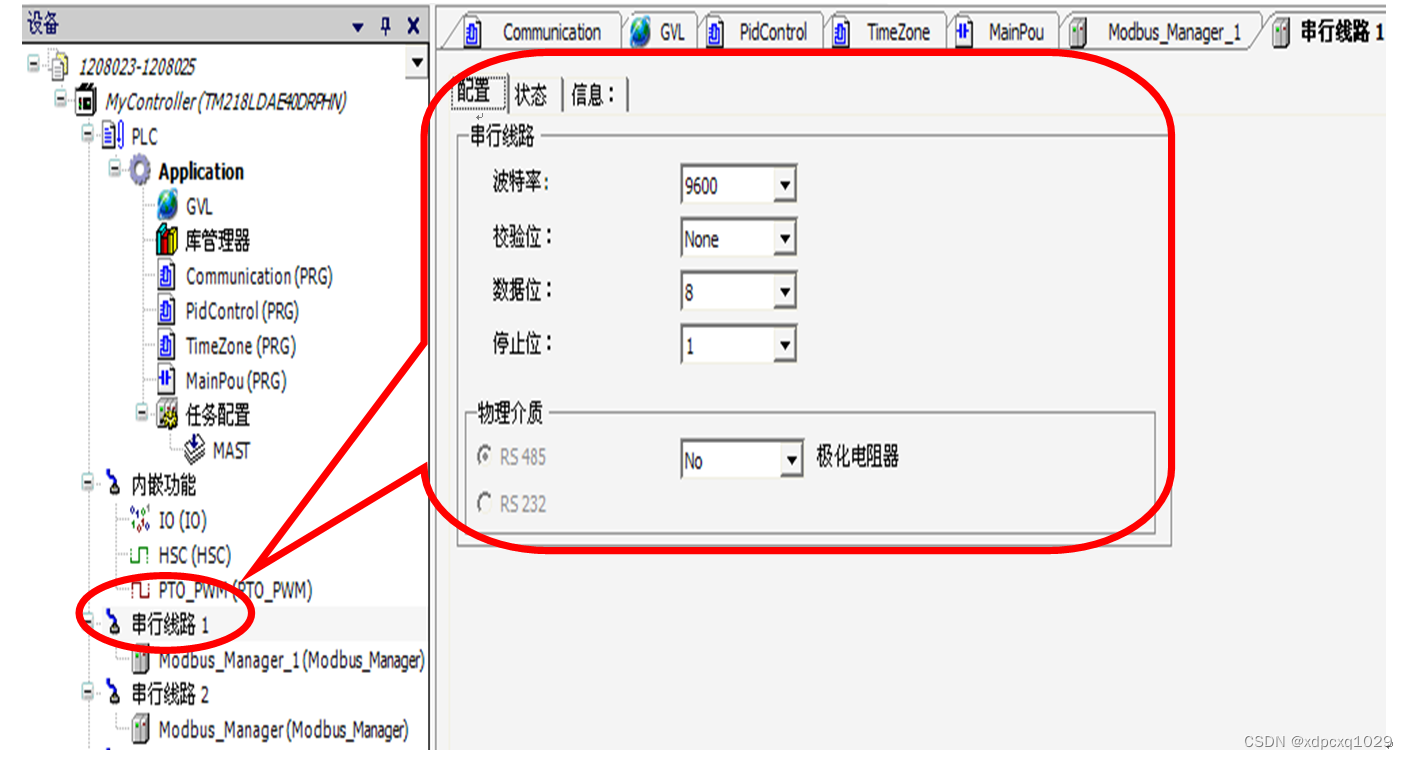Click the TimeZone (PRG) document icon in tree
1407x759 pixels.
(167, 346)
